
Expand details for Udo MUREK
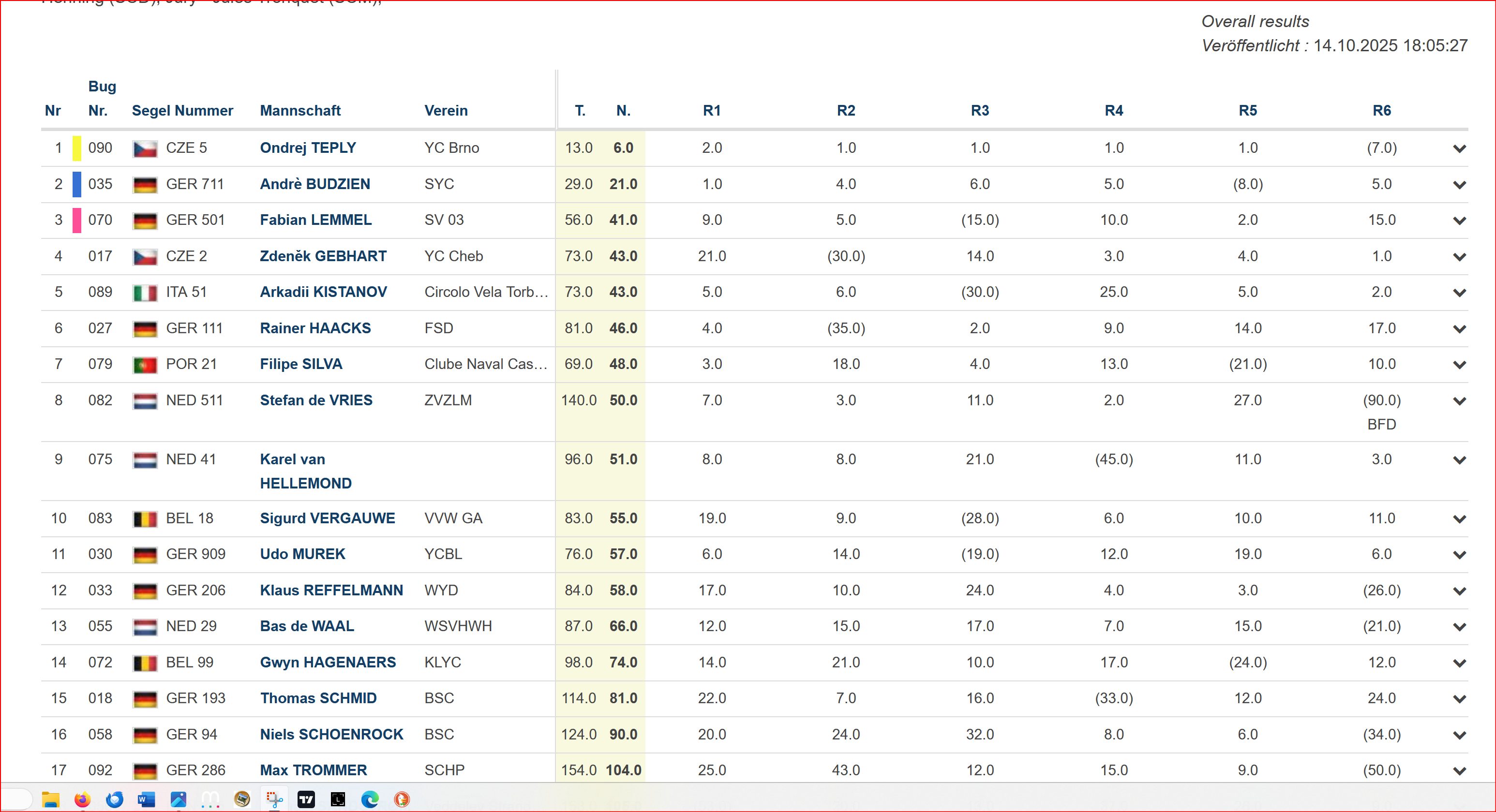click(x=1459, y=555)
